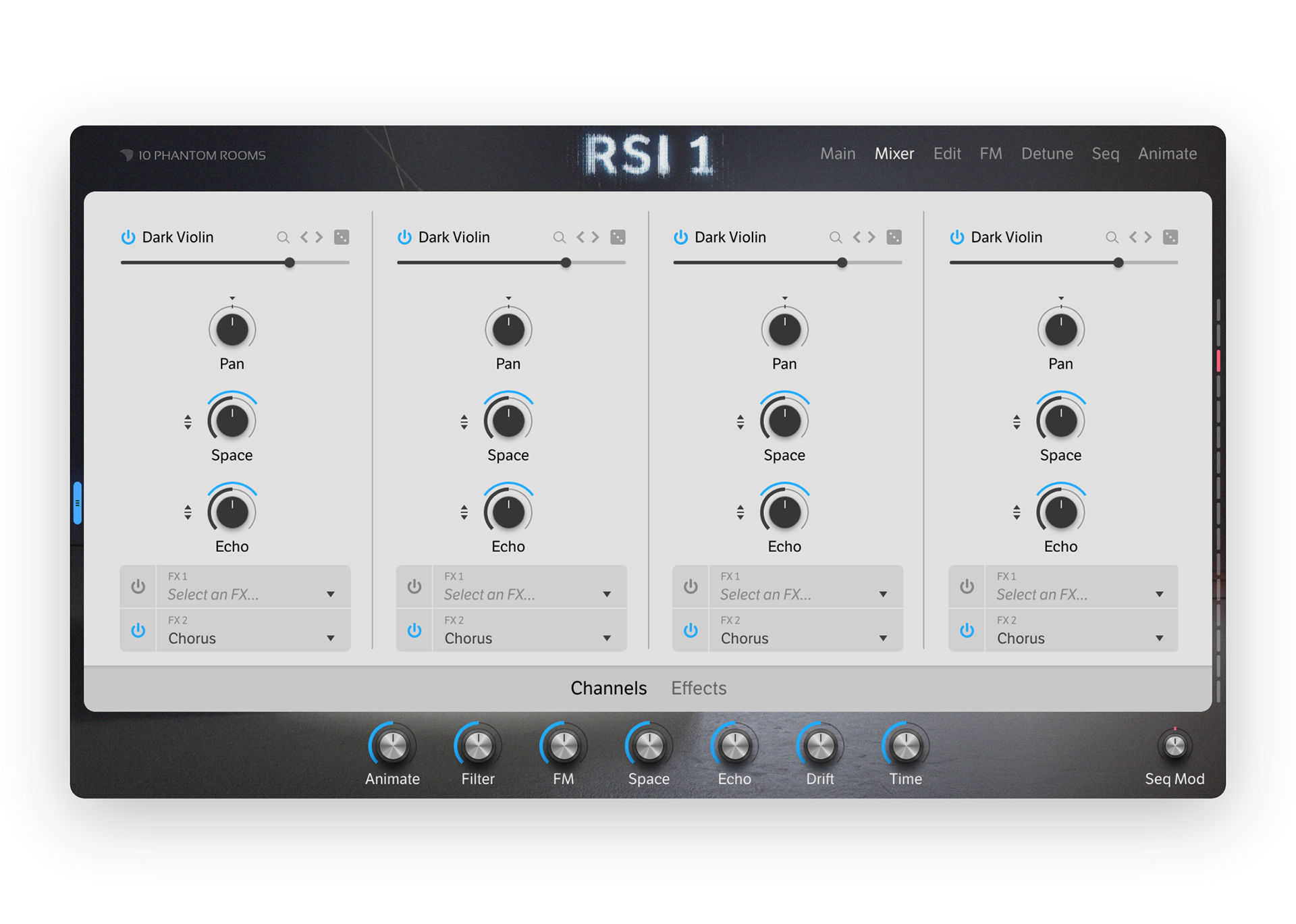Click the Seq Mod knob
The width and height of the screenshot is (1296, 924).
(x=1174, y=745)
